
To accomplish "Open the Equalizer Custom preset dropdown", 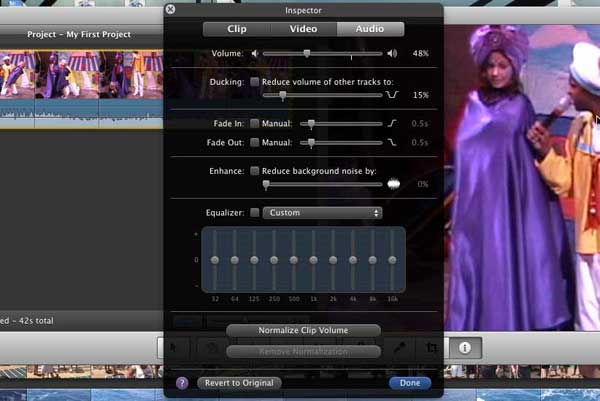I will [325, 212].
